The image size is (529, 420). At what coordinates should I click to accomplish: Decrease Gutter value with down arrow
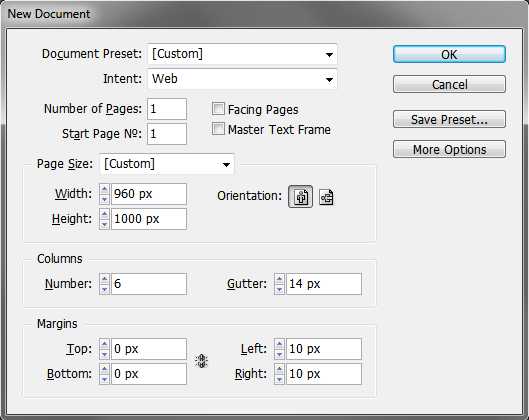[x=279, y=289]
